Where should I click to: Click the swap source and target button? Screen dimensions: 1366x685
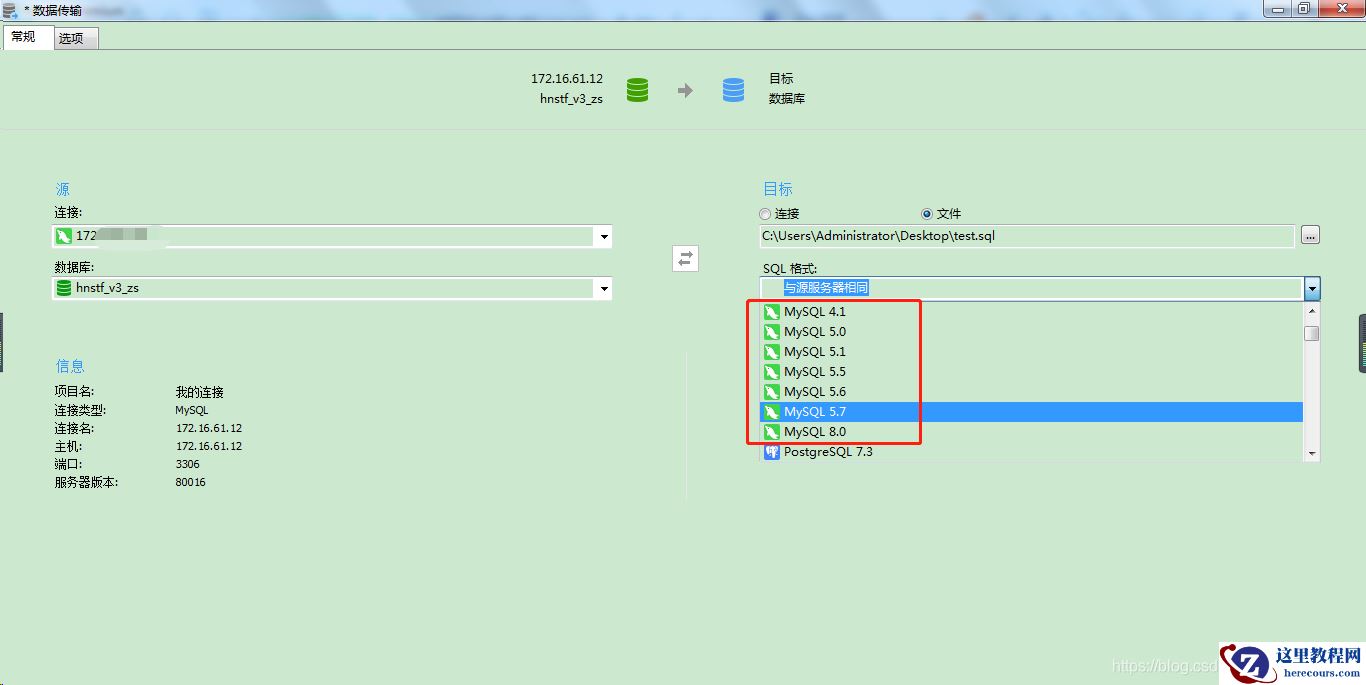(685, 258)
